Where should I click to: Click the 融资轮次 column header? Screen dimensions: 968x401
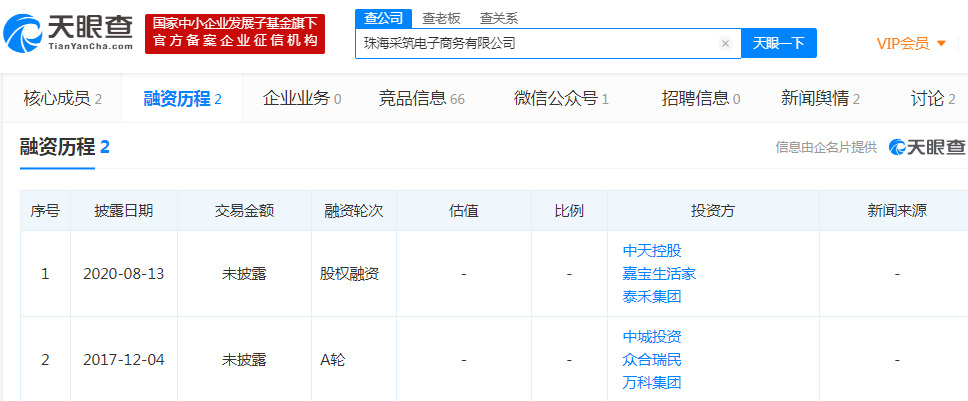(354, 210)
